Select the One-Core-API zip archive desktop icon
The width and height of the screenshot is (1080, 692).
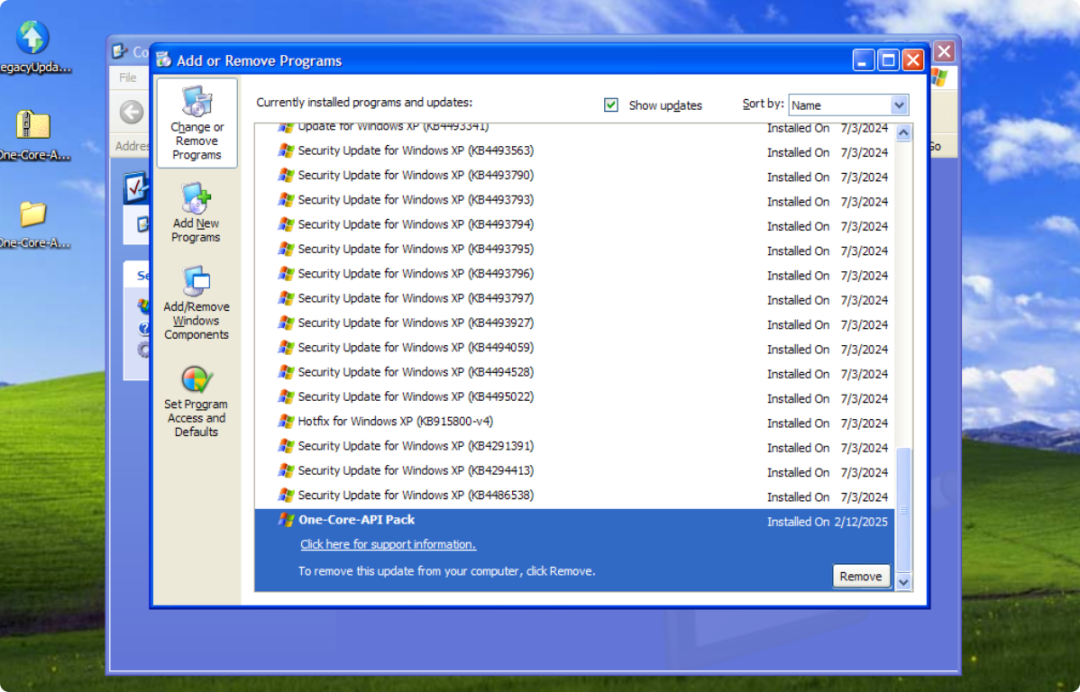32,125
